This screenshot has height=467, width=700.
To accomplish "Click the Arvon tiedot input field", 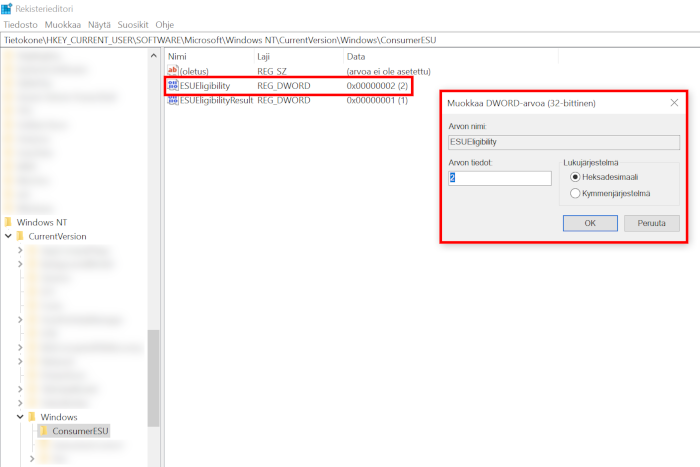I will 500,178.
